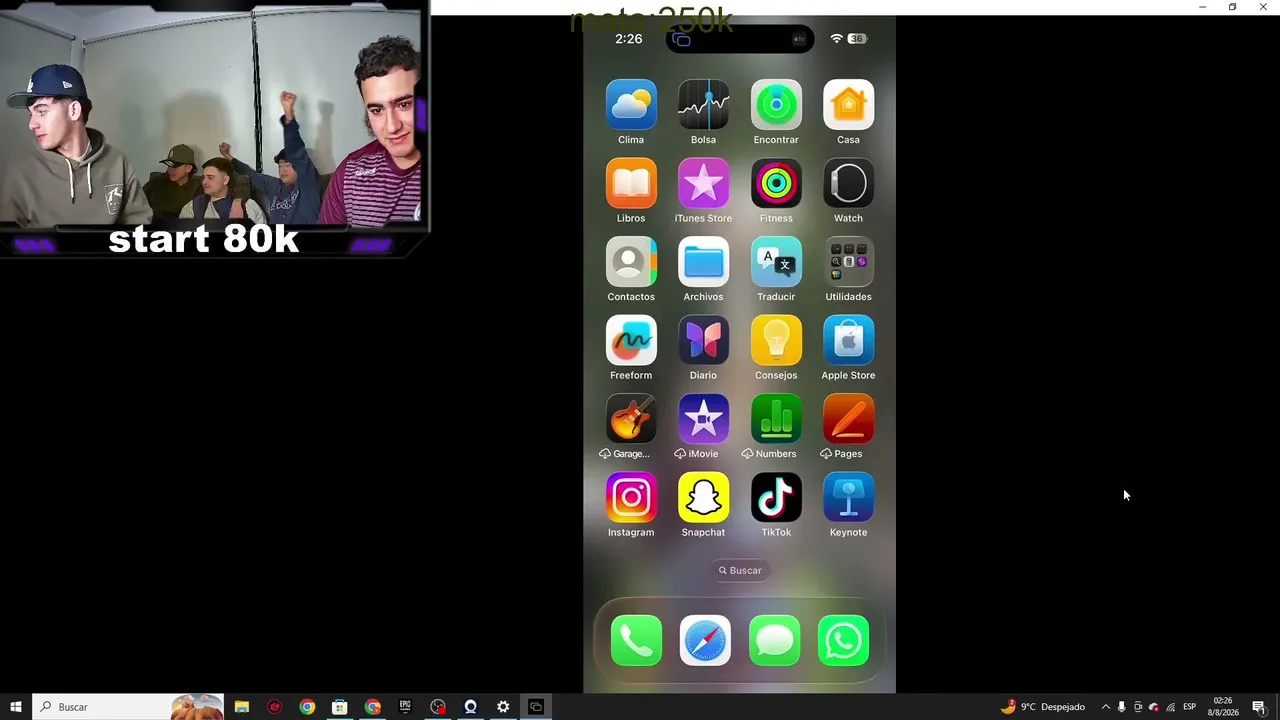Image resolution: width=1280 pixels, height=720 pixels.
Task: Tap the phone's battery indicator showing 36
Action: click(857, 39)
